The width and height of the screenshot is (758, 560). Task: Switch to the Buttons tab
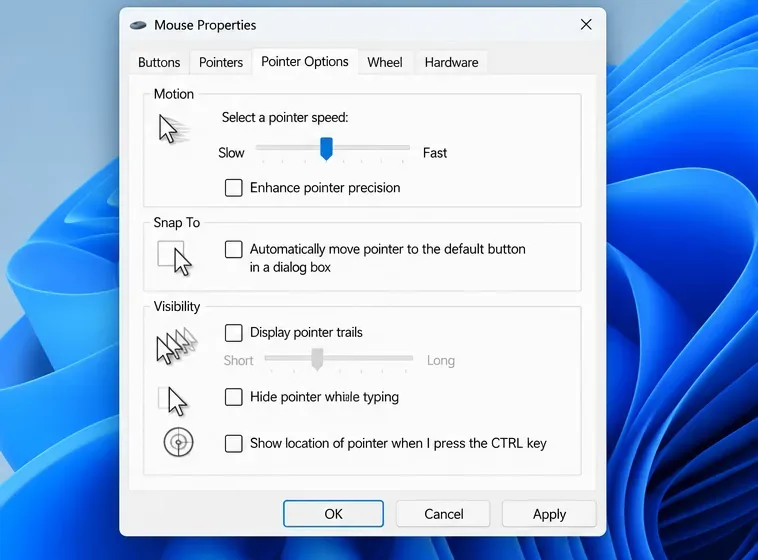pos(159,62)
